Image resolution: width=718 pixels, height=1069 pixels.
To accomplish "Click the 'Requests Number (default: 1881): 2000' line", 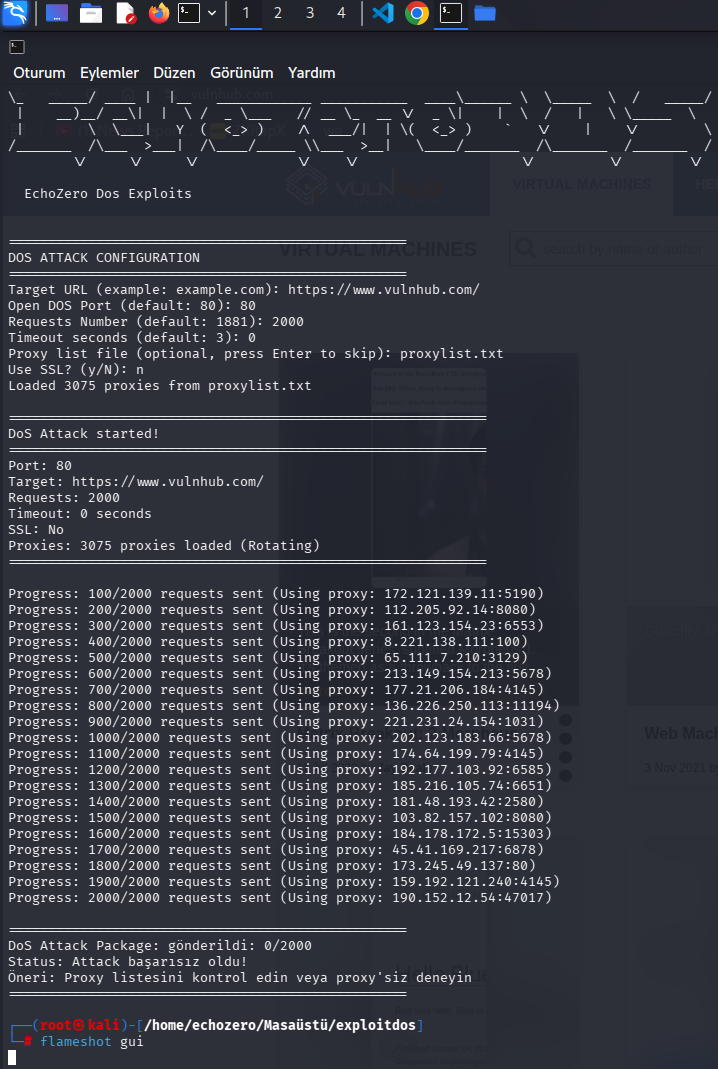I will pyautogui.click(x=156, y=322).
